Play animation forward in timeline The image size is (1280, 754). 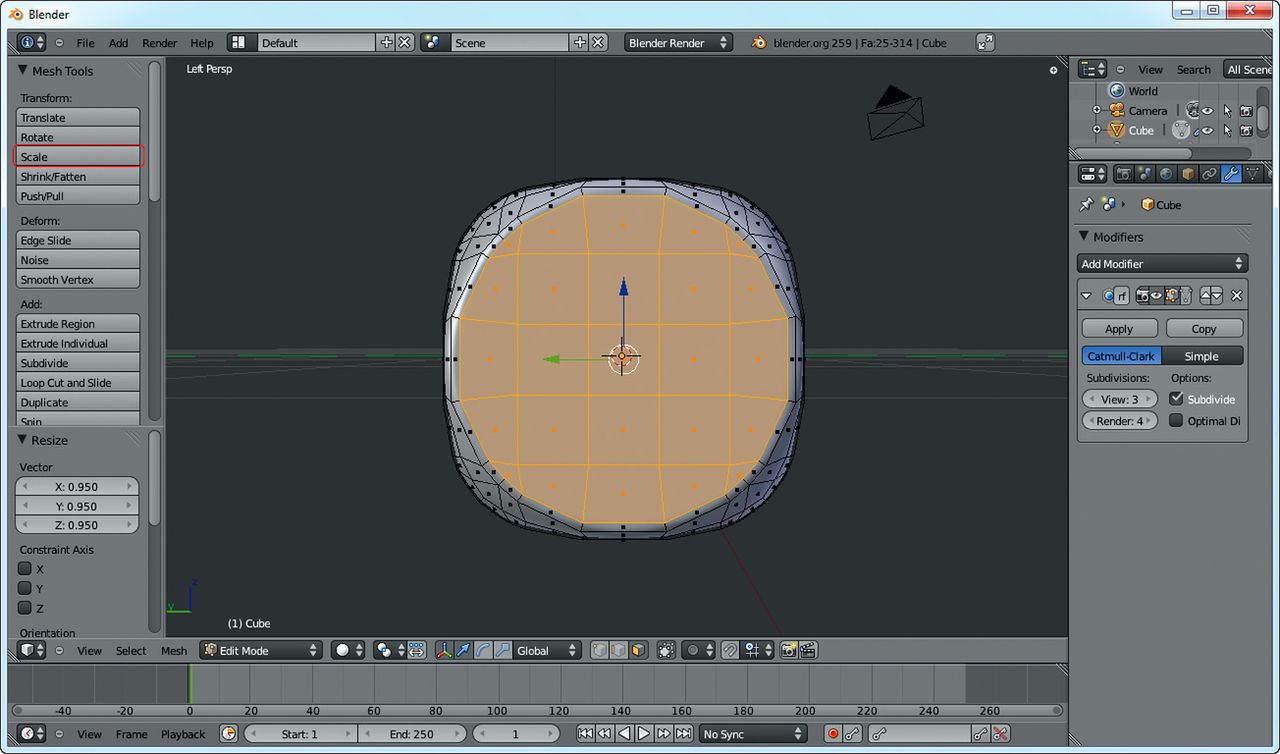coord(644,734)
